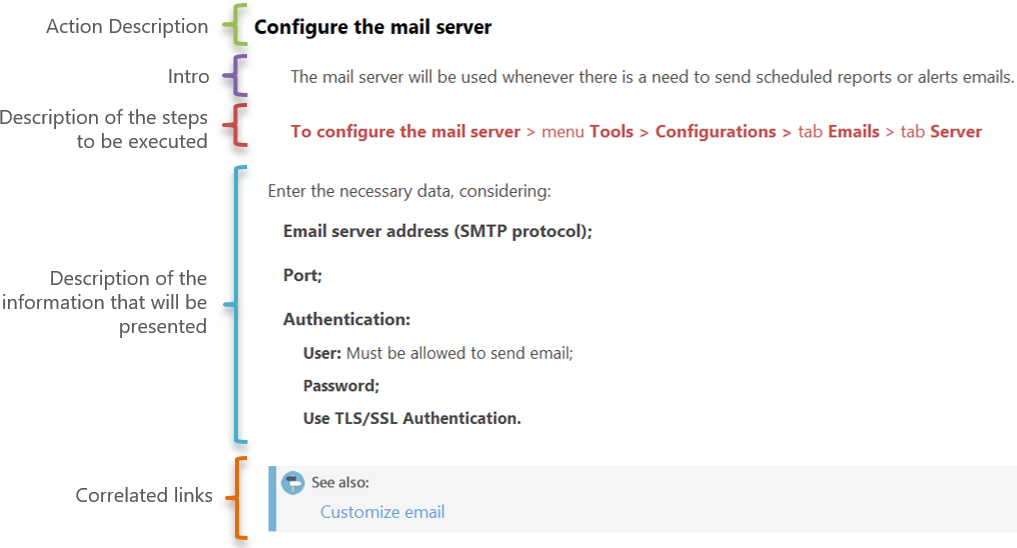Click the Password field description

[x=341, y=385]
